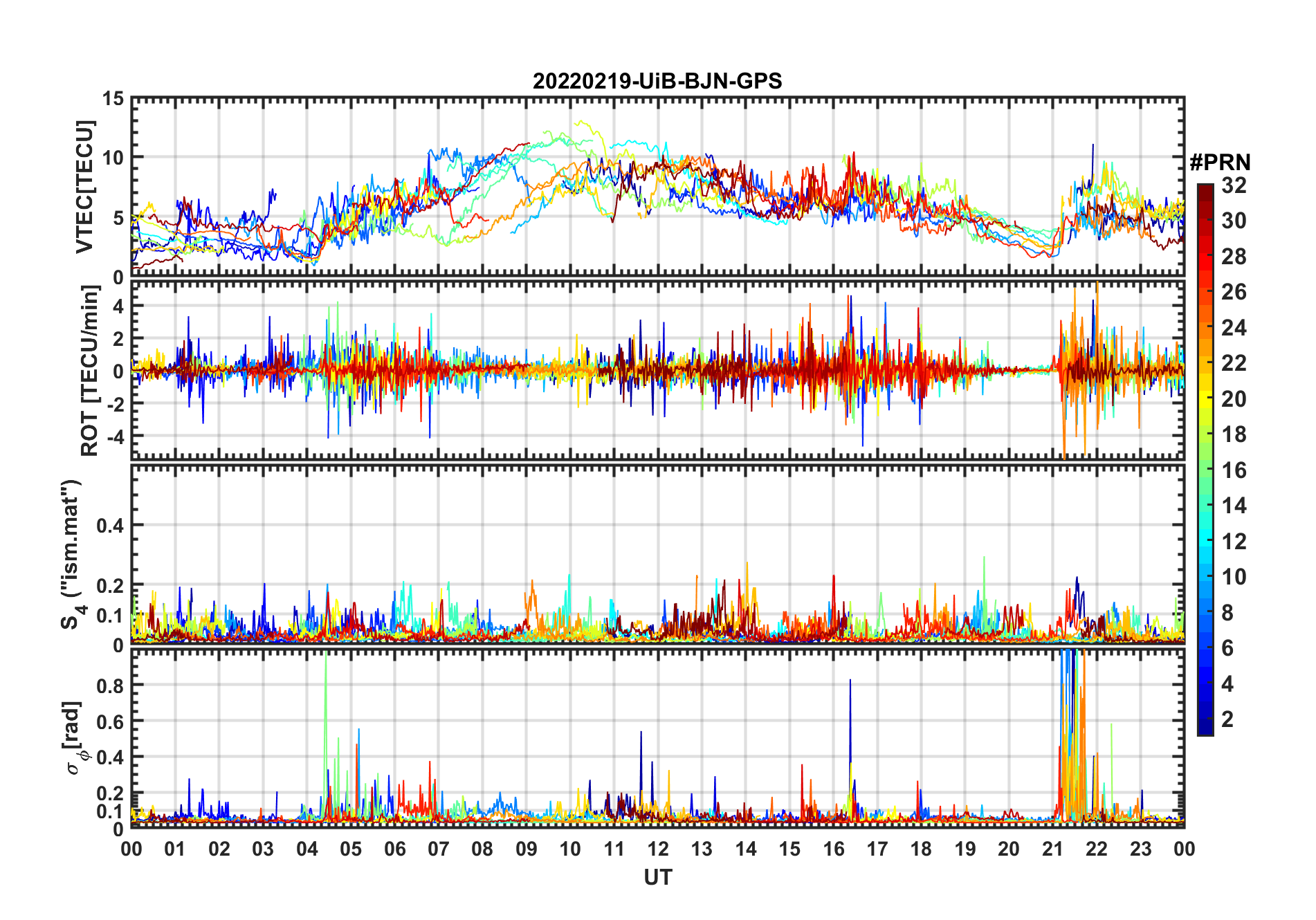Select the ROT [TECU/min] axis label
1316x920 pixels.
pos(90,370)
